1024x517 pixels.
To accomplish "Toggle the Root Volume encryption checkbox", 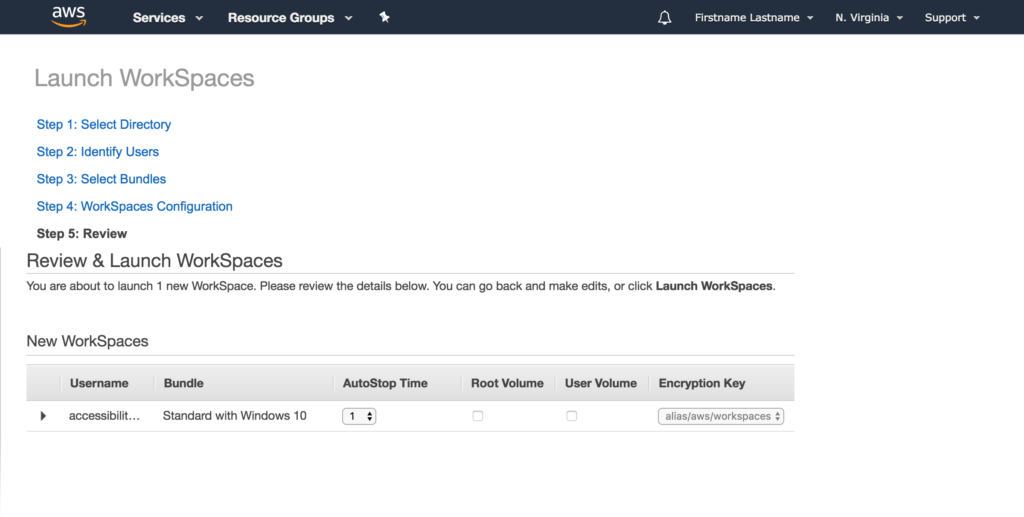I will (478, 416).
